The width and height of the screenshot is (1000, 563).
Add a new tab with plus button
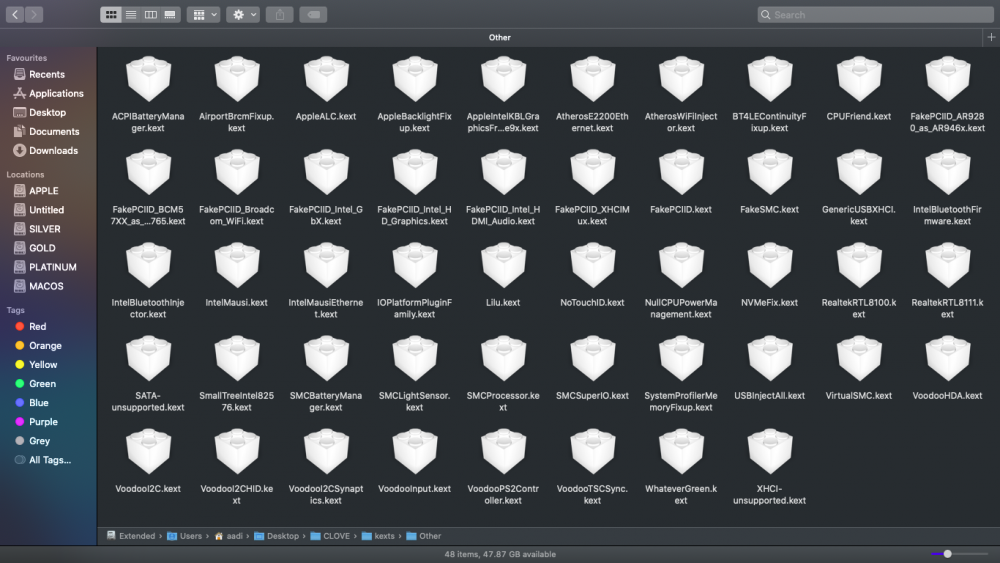pyautogui.click(x=991, y=38)
